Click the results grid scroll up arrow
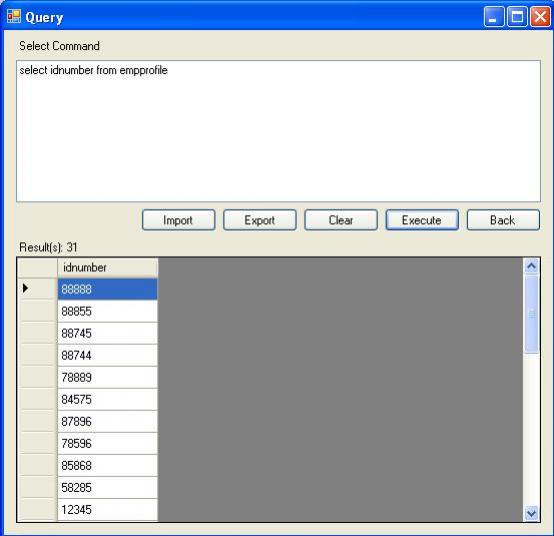The height and width of the screenshot is (536, 554). [531, 266]
